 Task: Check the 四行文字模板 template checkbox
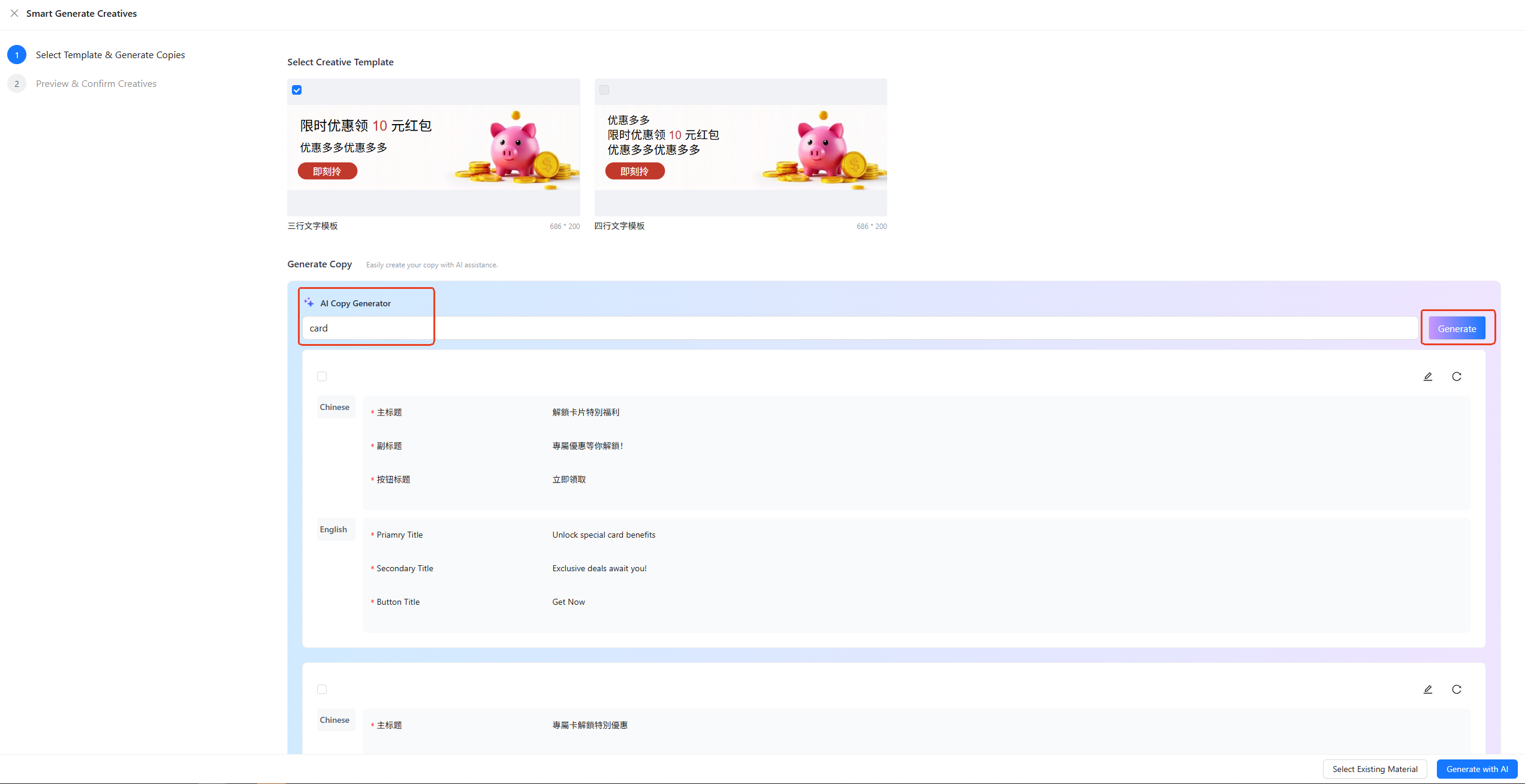click(604, 90)
